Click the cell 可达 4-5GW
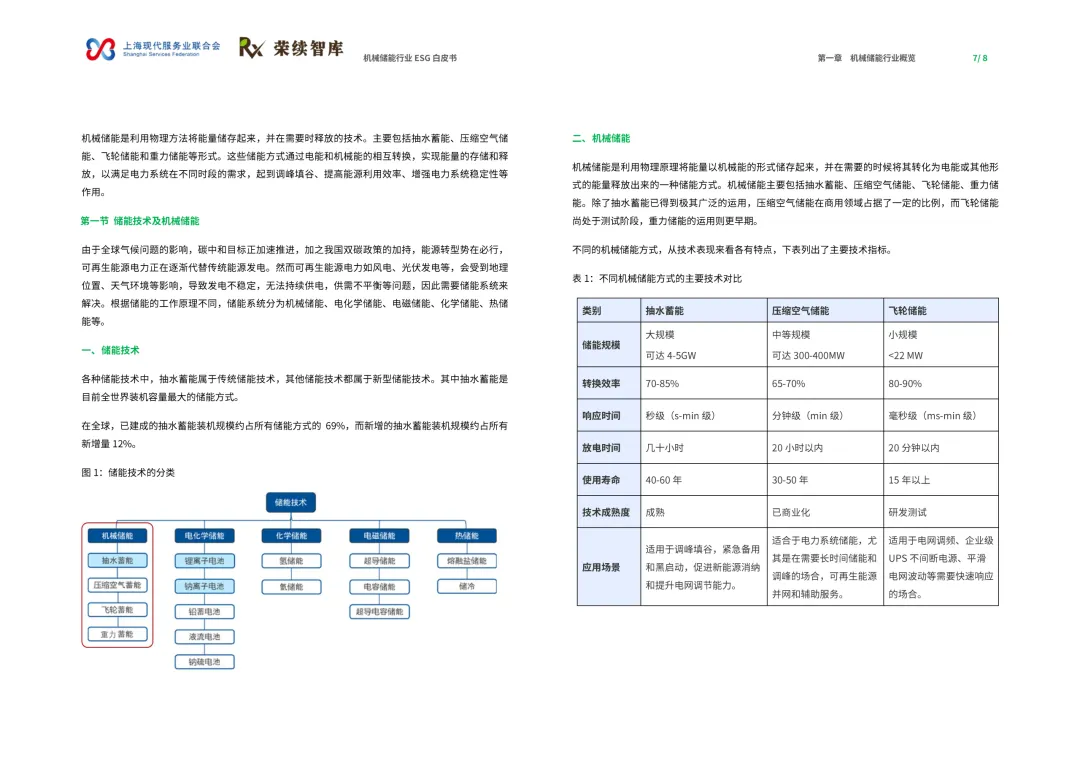The width and height of the screenshot is (1080, 764). pos(671,356)
